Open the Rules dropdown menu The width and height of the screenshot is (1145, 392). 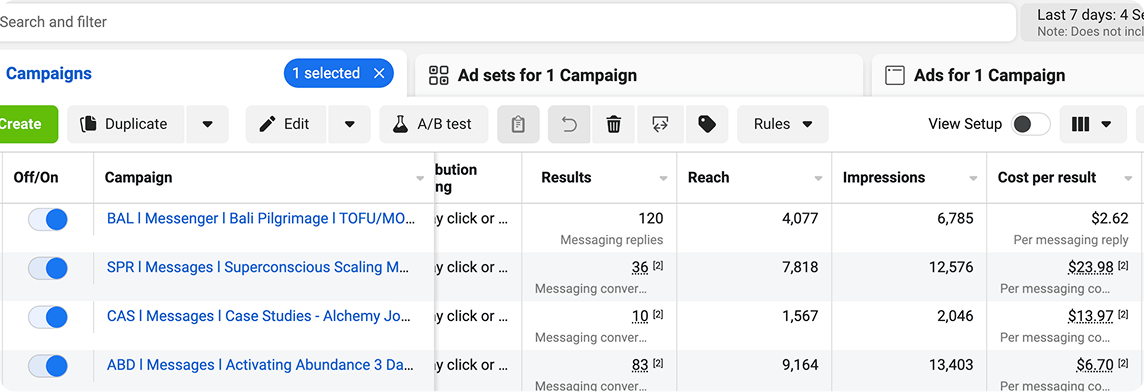(x=783, y=124)
